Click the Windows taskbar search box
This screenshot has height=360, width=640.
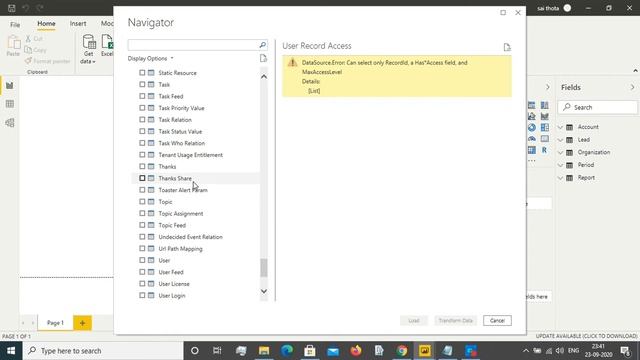click(103, 351)
